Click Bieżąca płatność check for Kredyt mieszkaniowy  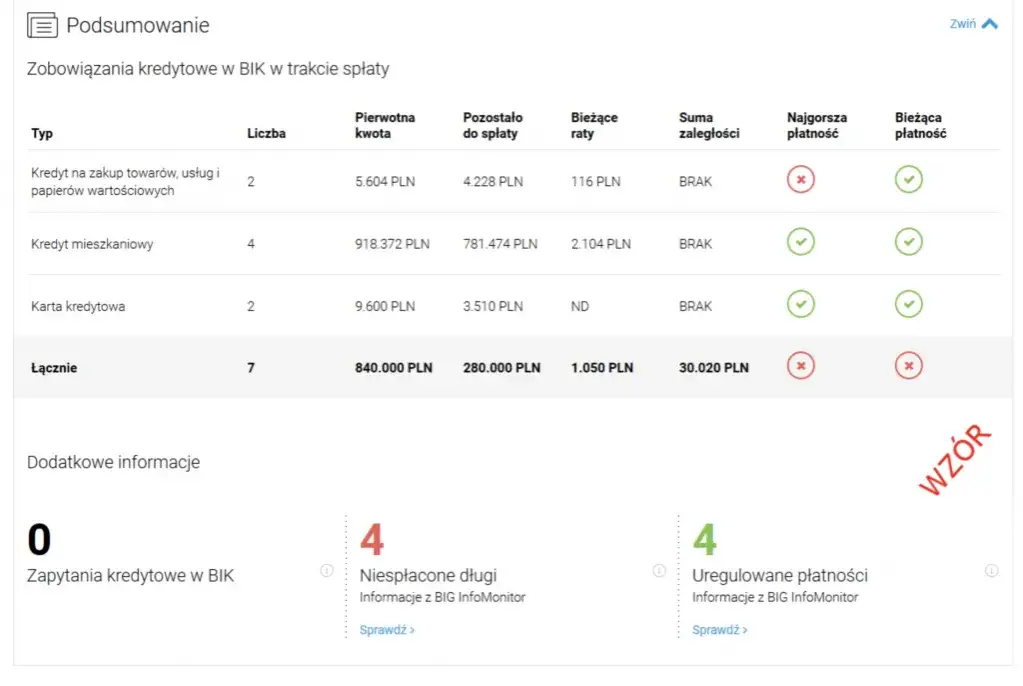tap(908, 242)
